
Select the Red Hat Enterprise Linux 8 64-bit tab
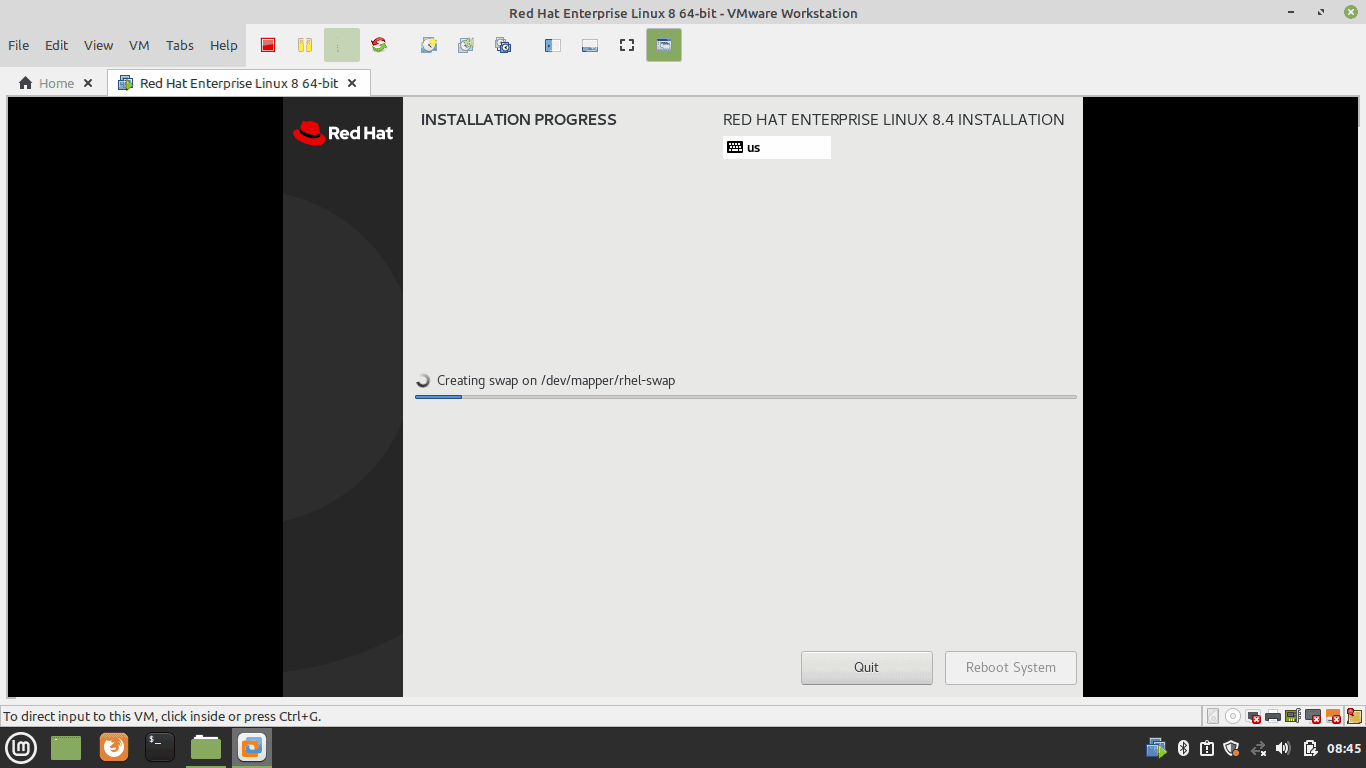coord(239,83)
